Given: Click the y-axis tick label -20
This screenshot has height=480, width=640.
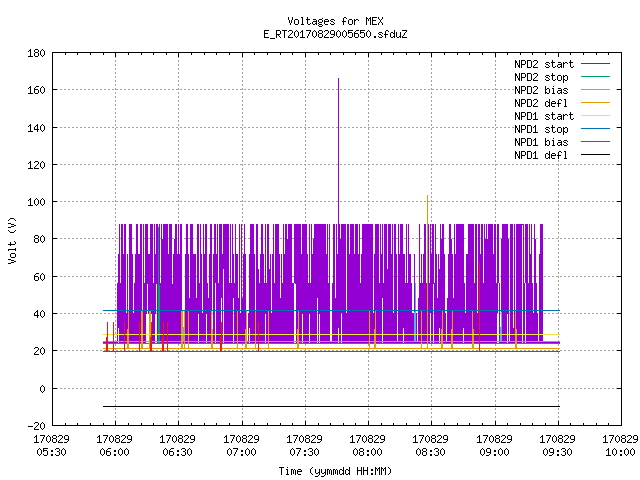Looking at the screenshot, I should [36, 426].
